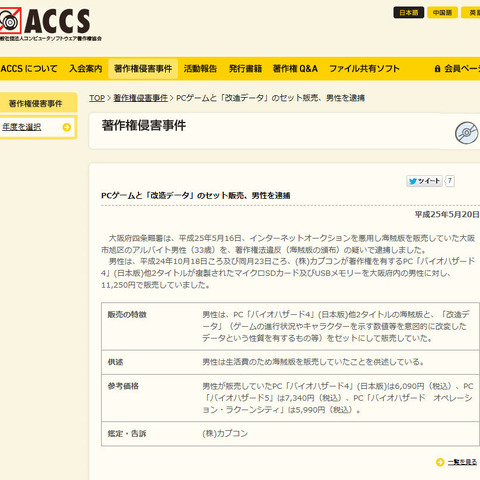Follow the 著作権侵害事件 breadcrumb link

point(140,98)
